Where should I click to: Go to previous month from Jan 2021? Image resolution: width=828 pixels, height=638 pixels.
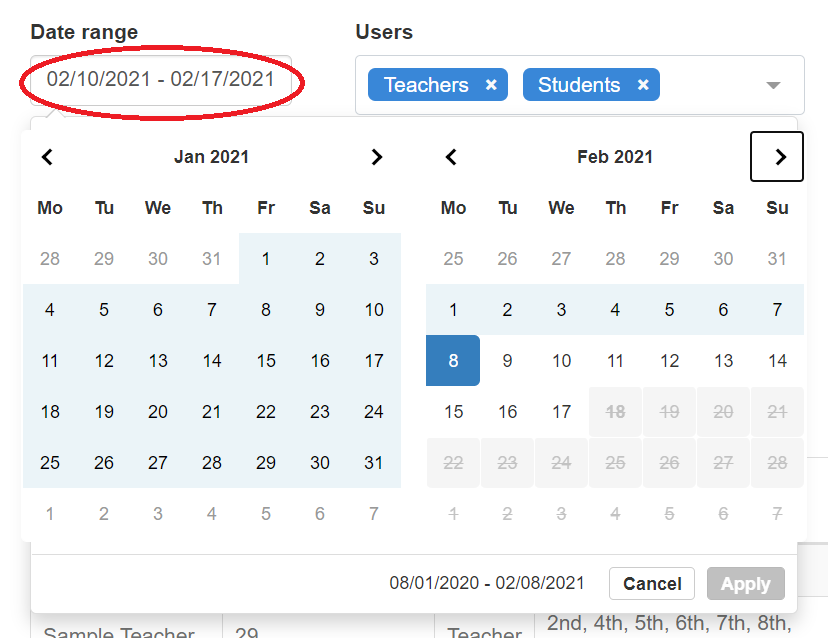(48, 157)
